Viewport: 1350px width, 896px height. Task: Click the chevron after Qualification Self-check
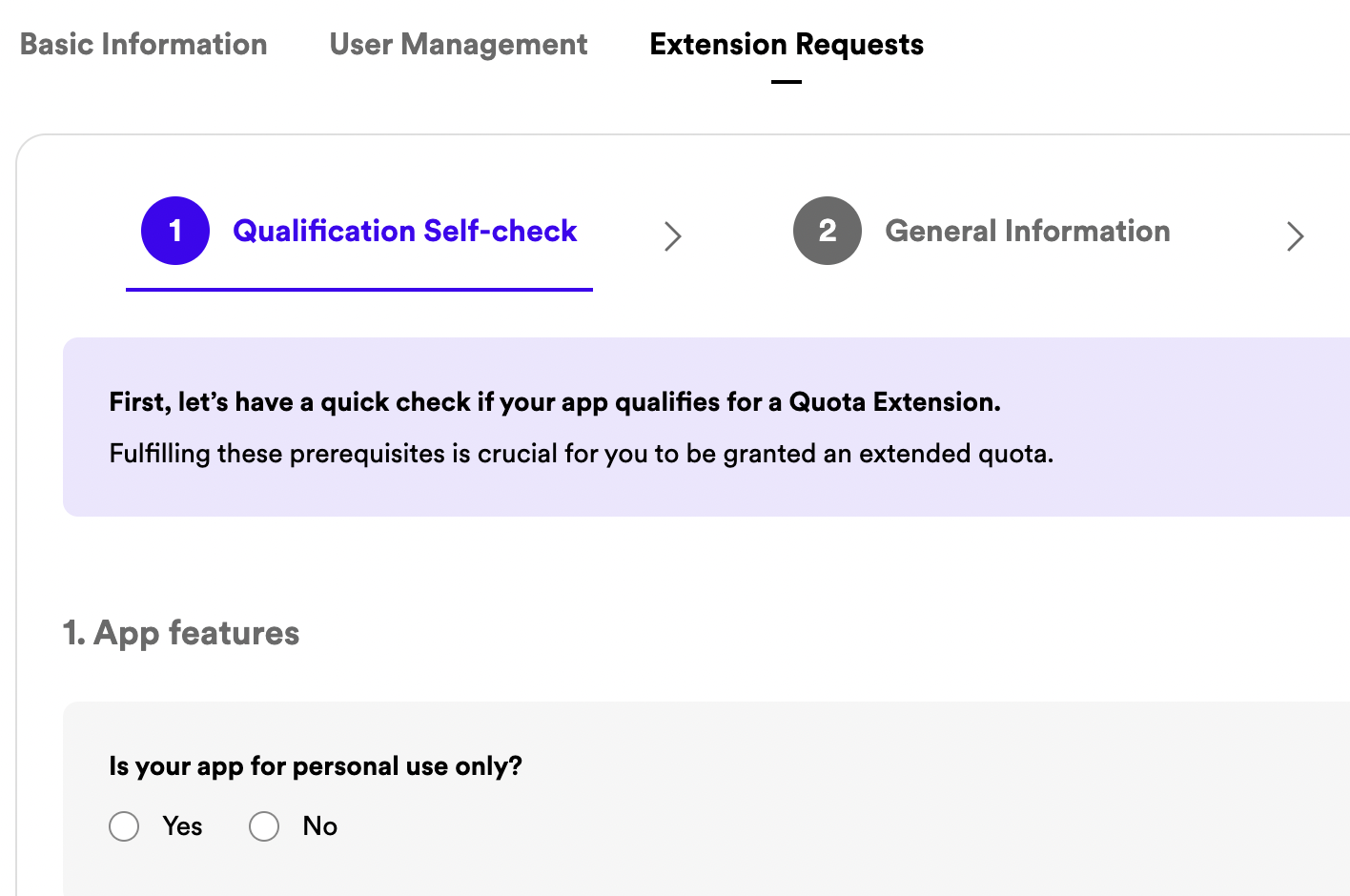[673, 235]
